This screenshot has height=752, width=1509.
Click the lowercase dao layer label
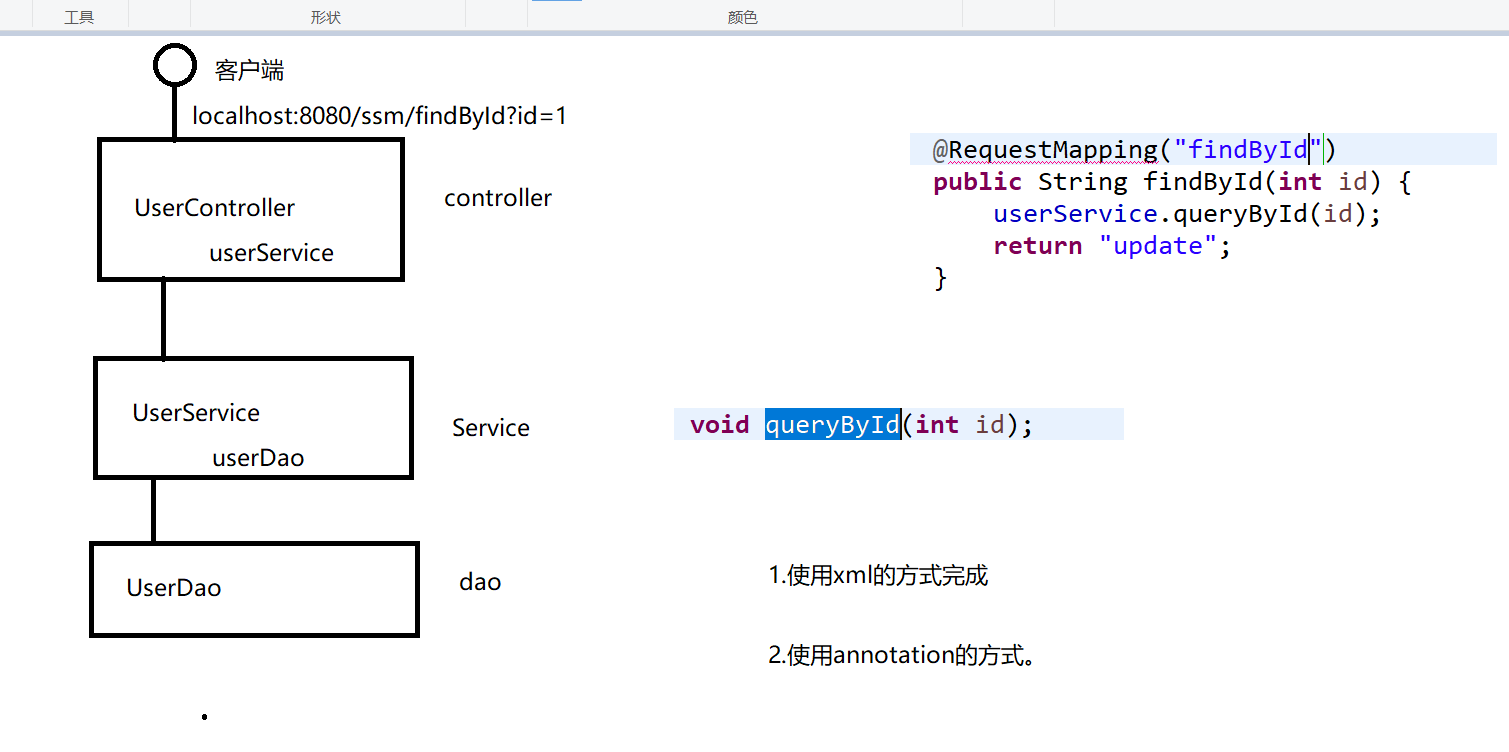click(480, 582)
